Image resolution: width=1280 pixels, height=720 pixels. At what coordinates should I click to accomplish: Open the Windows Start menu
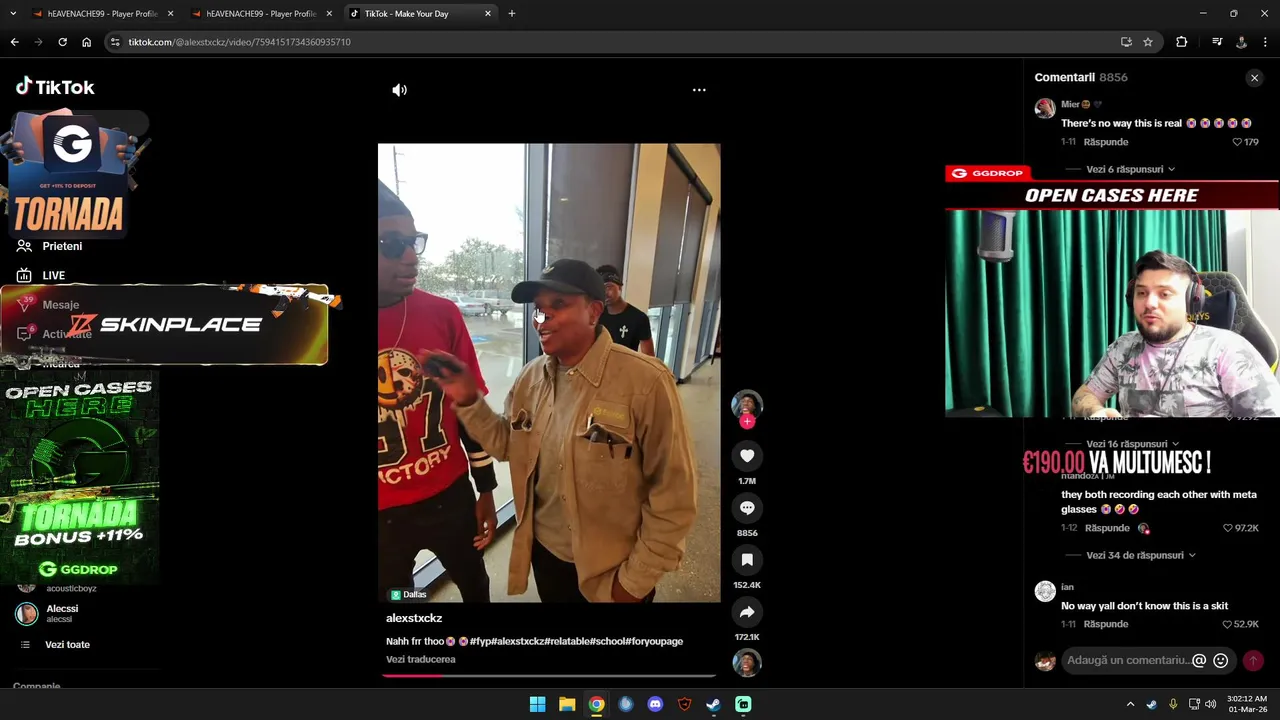(x=537, y=704)
